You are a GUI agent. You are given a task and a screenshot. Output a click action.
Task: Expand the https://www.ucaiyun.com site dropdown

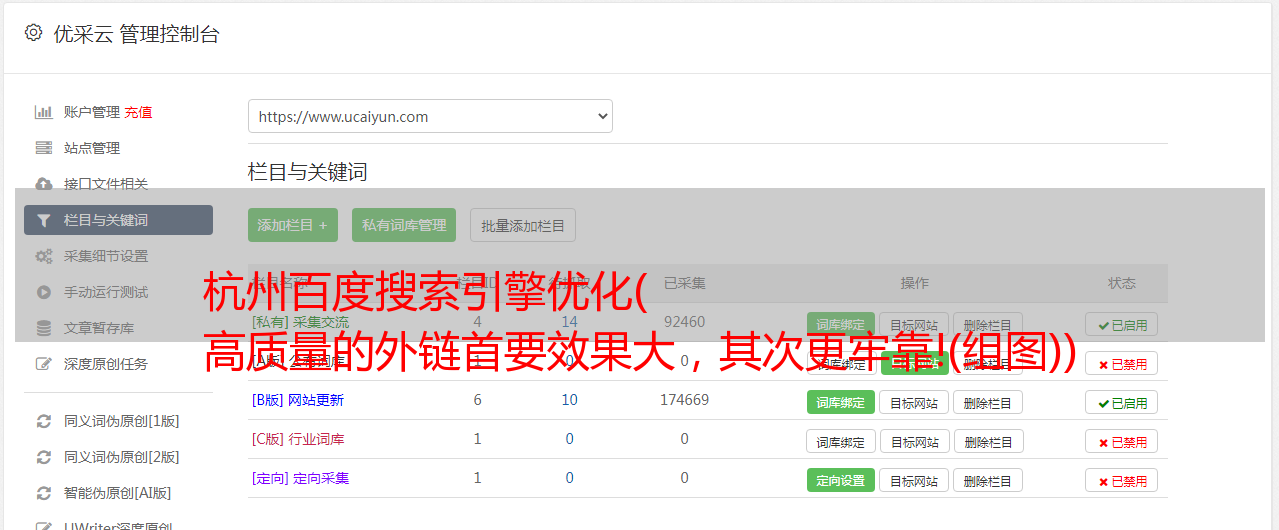(x=430, y=116)
